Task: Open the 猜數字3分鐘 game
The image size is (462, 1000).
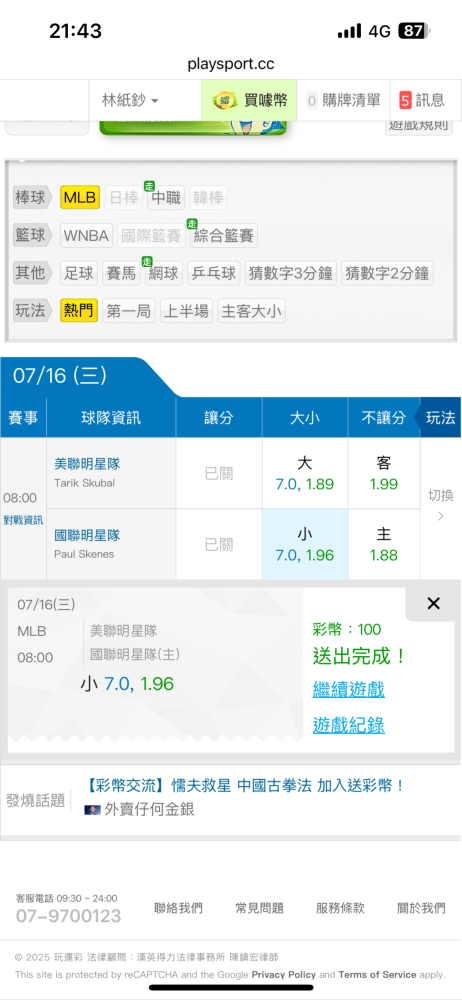Action: (x=290, y=274)
